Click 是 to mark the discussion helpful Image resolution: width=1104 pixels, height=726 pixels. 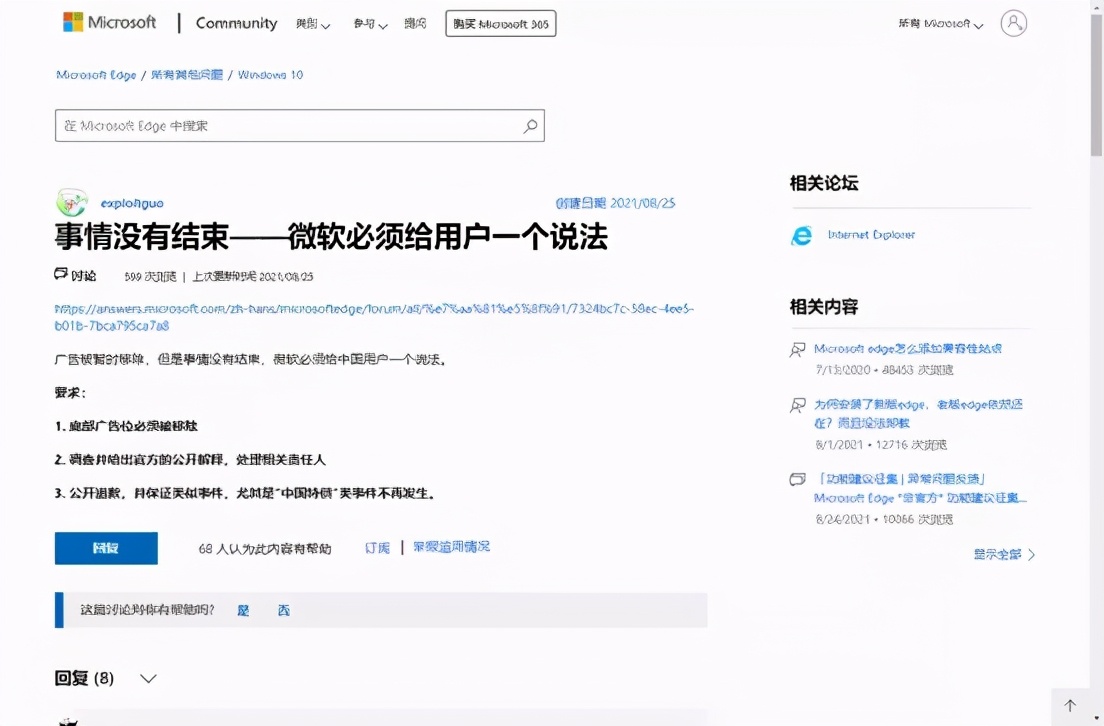pos(242,609)
